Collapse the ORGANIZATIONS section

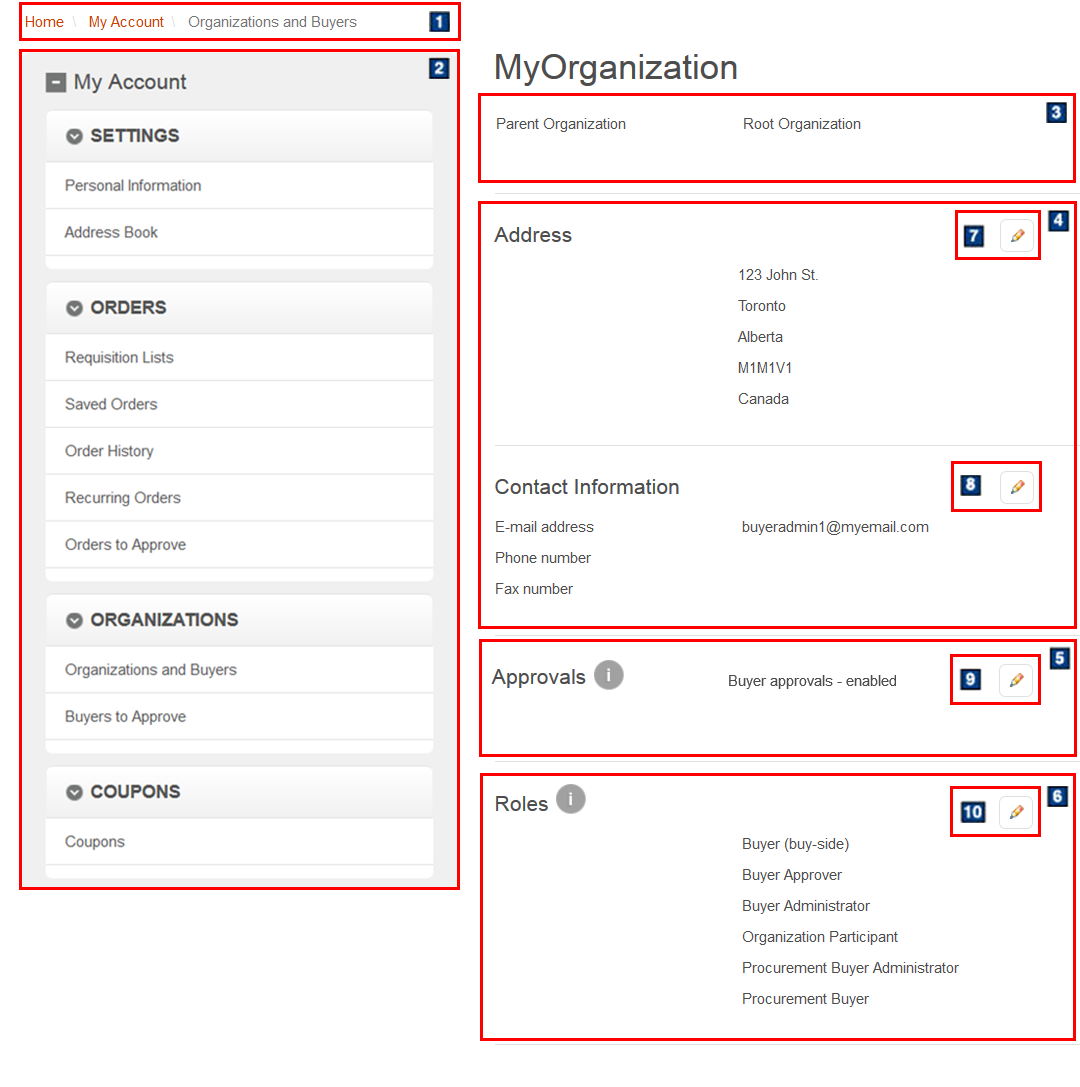[74, 620]
